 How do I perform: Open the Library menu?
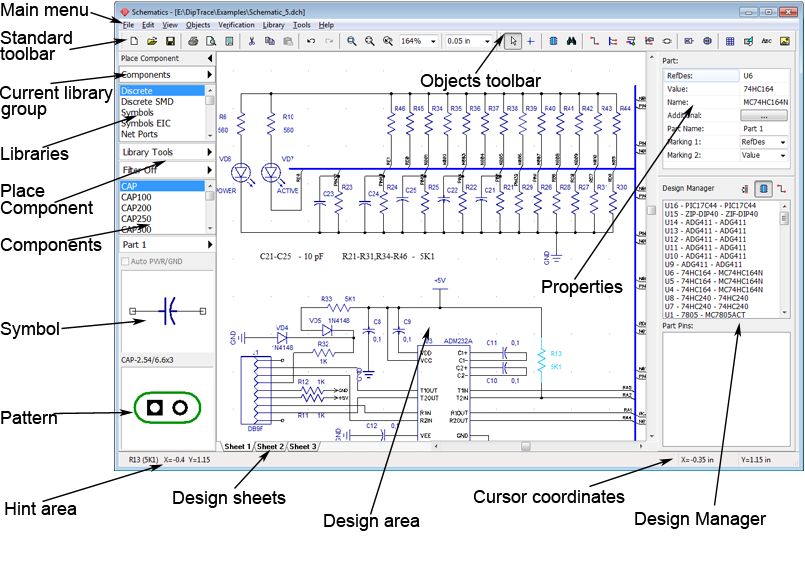[x=273, y=25]
